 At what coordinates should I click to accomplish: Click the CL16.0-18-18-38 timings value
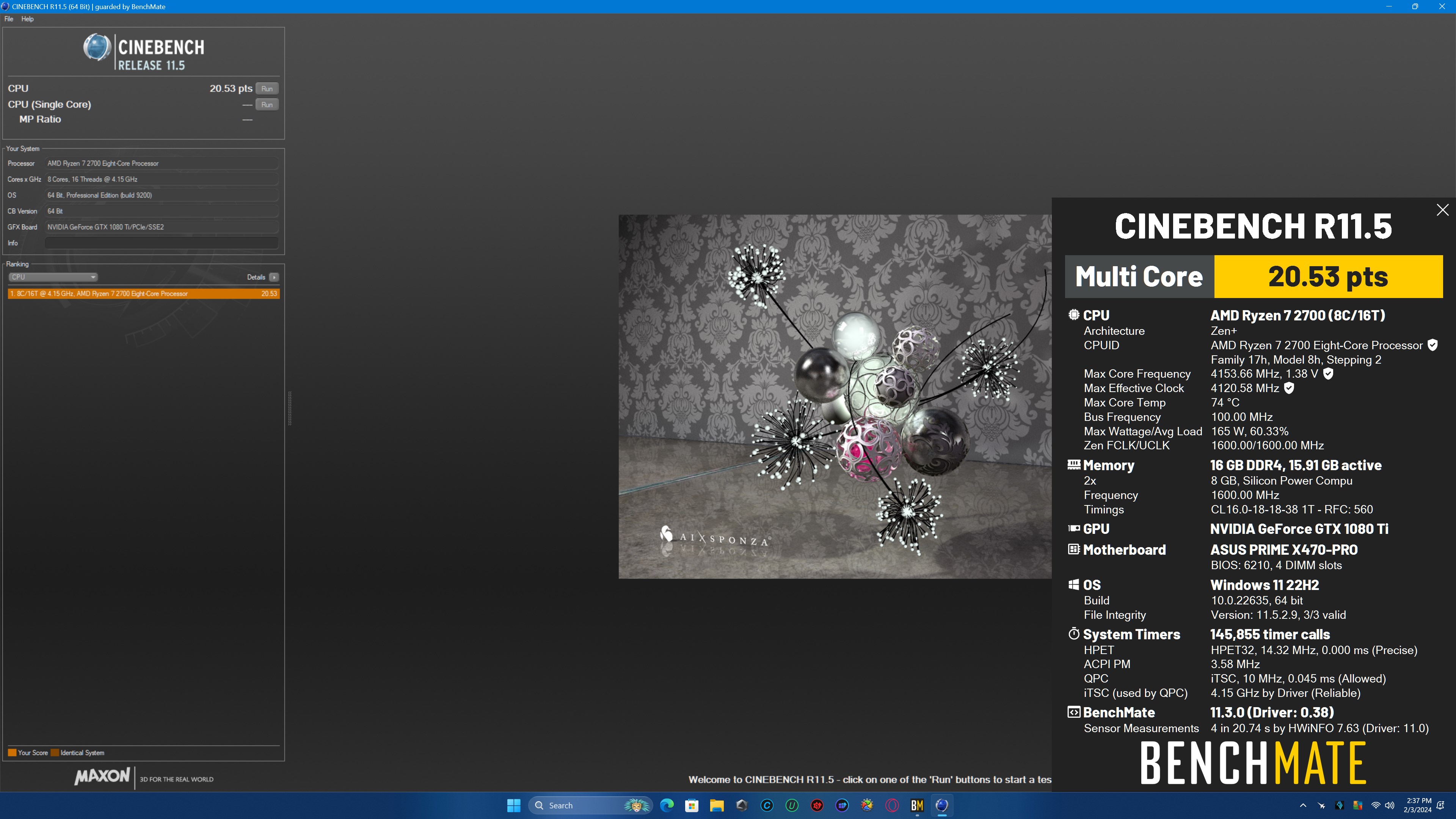(x=1291, y=509)
